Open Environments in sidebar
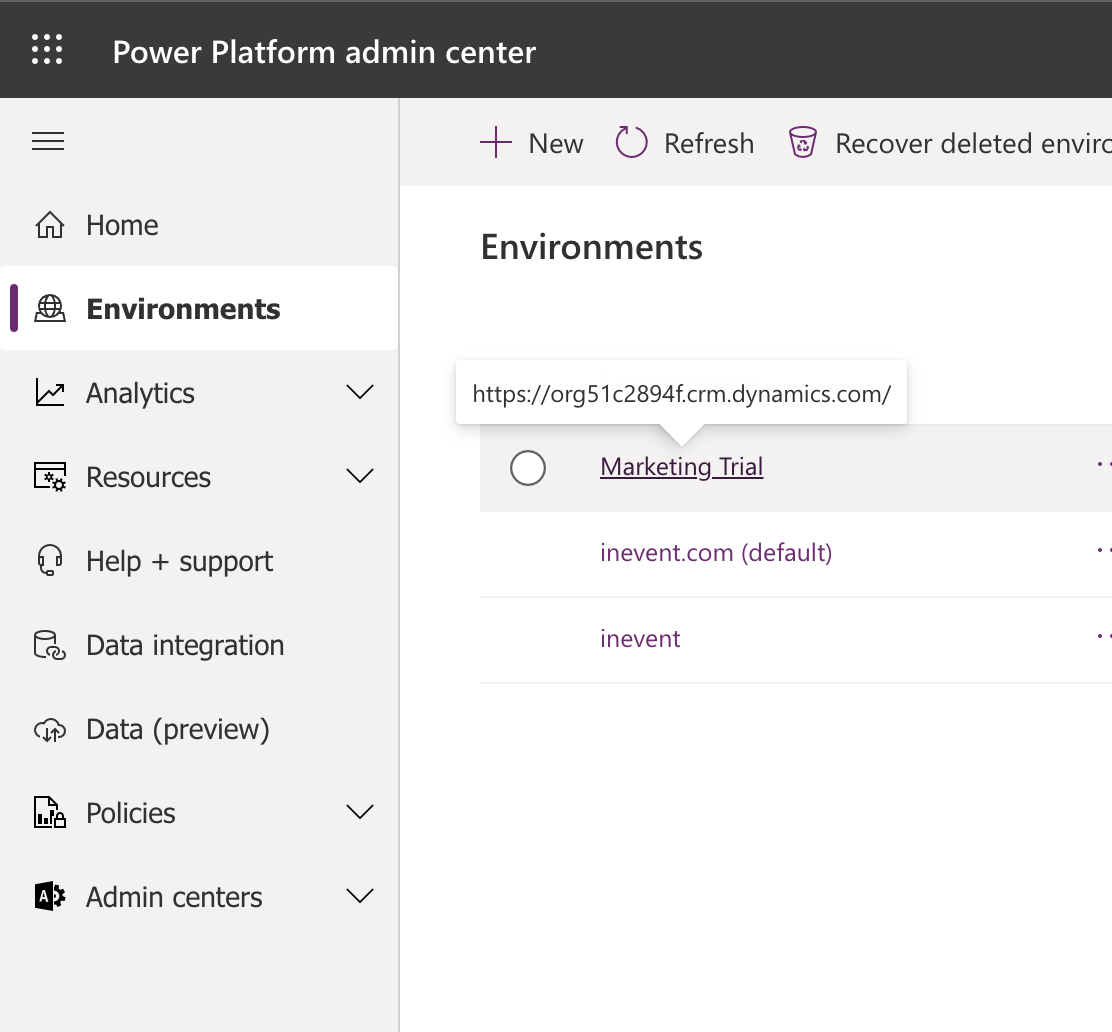This screenshot has width=1112, height=1032. coord(199,309)
